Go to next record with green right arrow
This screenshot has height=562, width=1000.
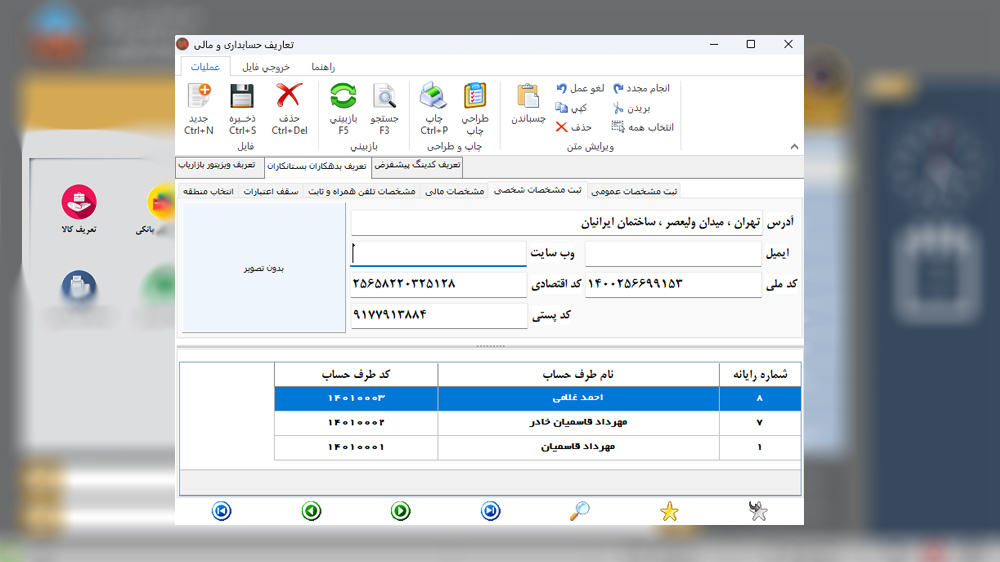click(400, 512)
